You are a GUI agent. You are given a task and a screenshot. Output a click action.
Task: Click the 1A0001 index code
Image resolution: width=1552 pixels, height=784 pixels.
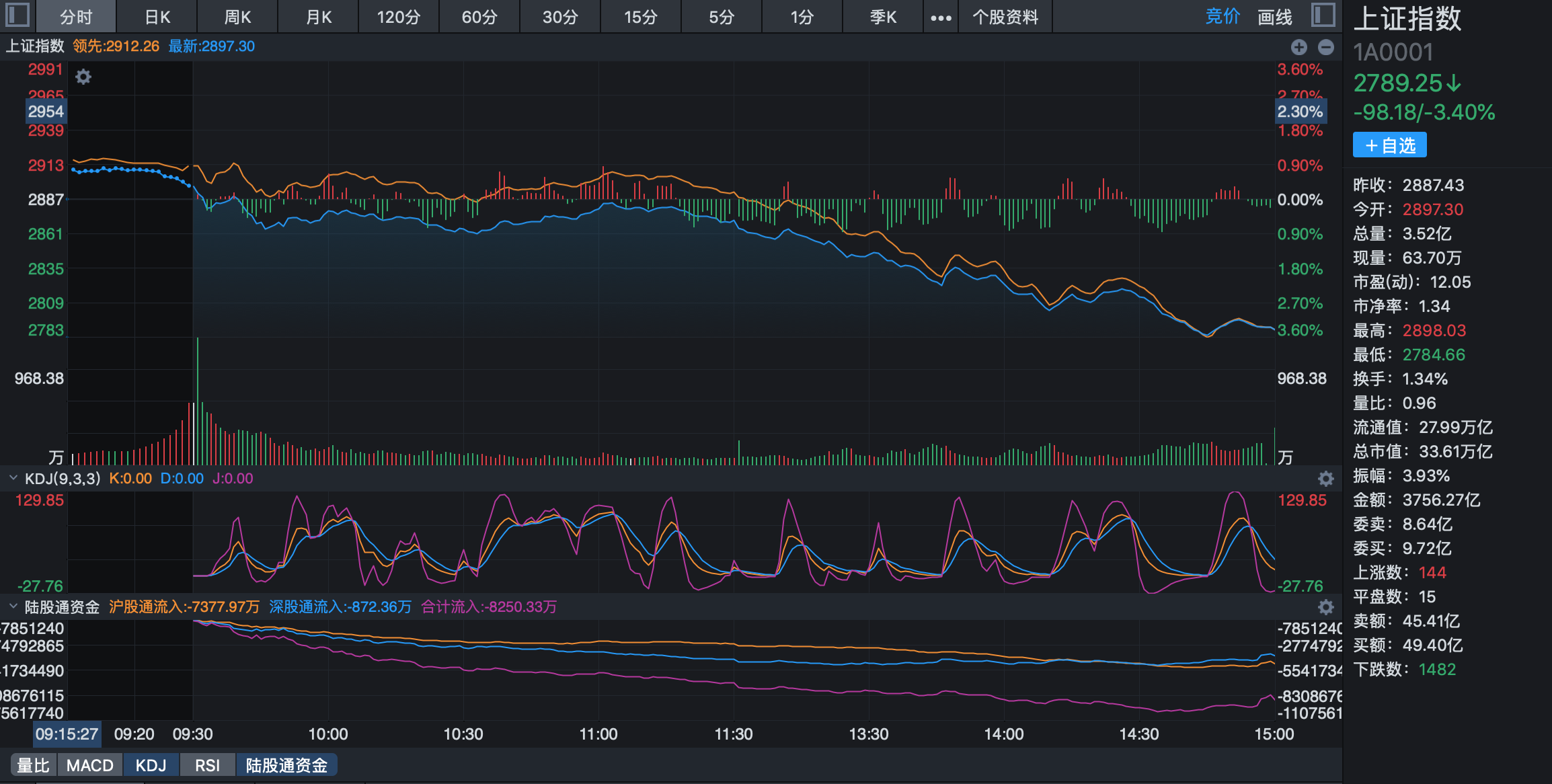[x=1393, y=52]
